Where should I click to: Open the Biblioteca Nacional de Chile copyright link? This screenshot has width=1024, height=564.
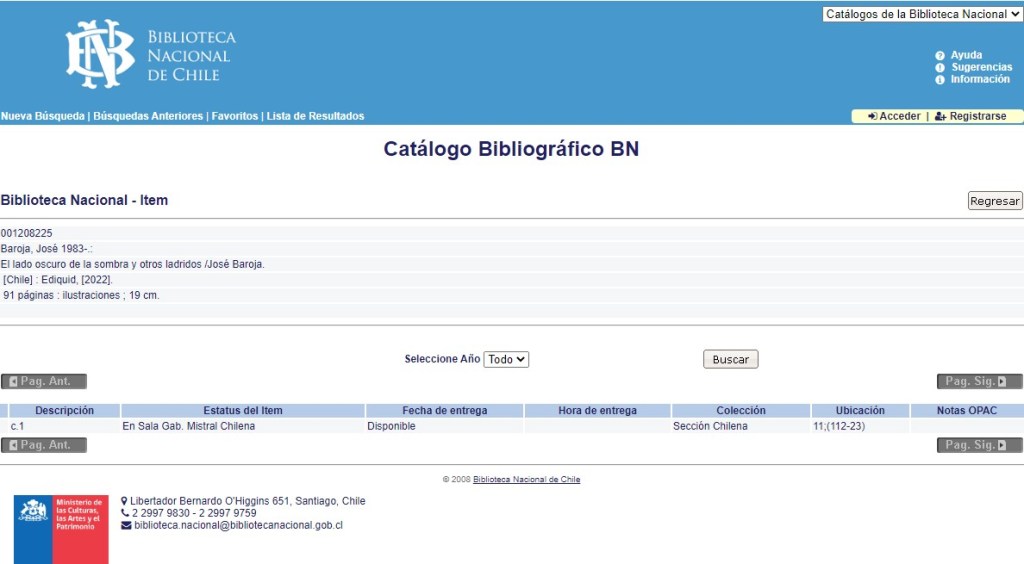pos(526,479)
